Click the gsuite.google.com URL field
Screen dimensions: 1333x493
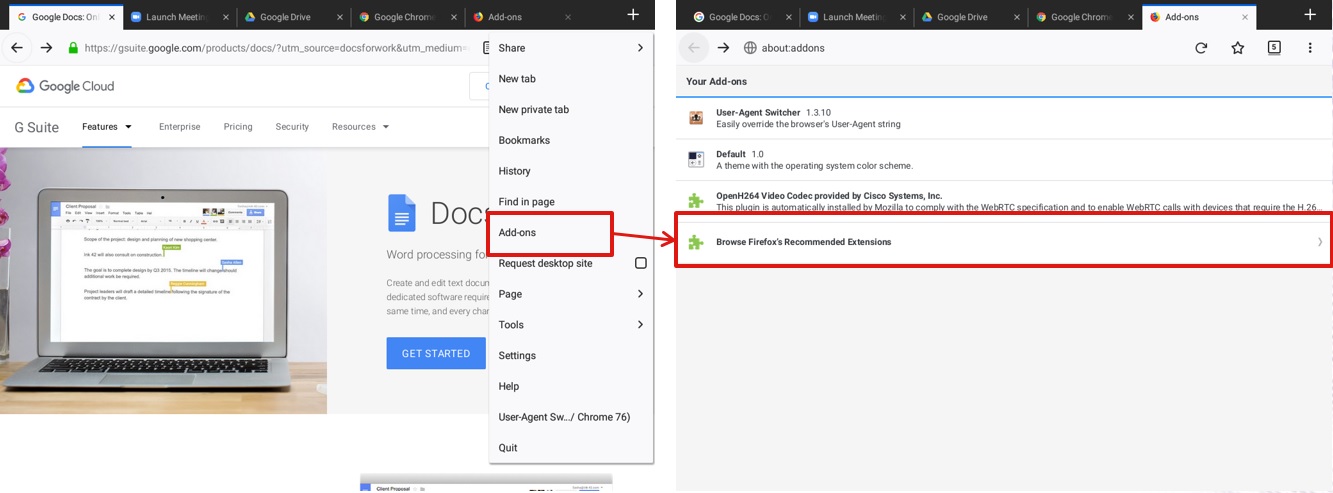pos(275,48)
